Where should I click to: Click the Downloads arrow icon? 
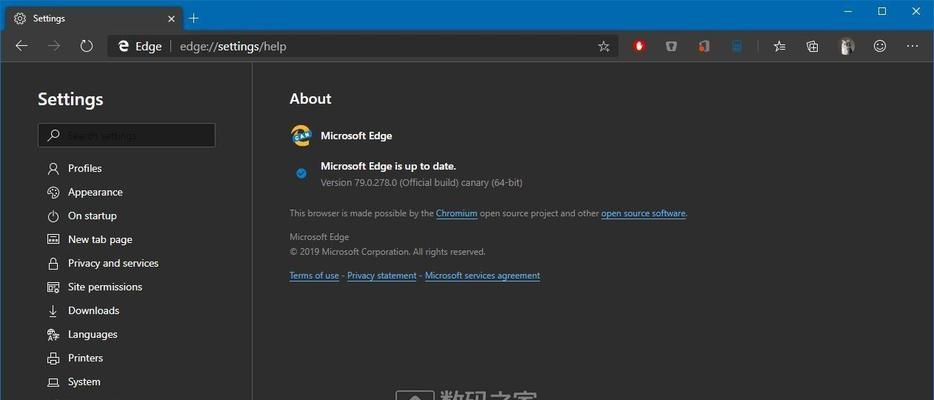pyautogui.click(x=53, y=311)
